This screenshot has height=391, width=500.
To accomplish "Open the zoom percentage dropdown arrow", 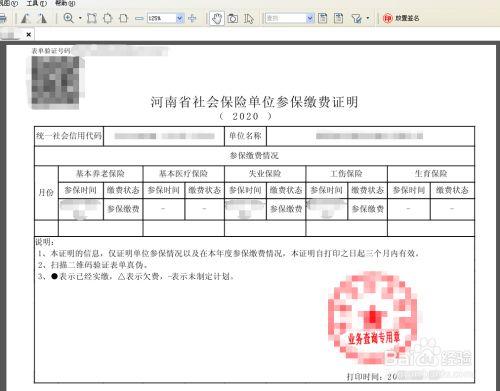I will click(x=180, y=18).
